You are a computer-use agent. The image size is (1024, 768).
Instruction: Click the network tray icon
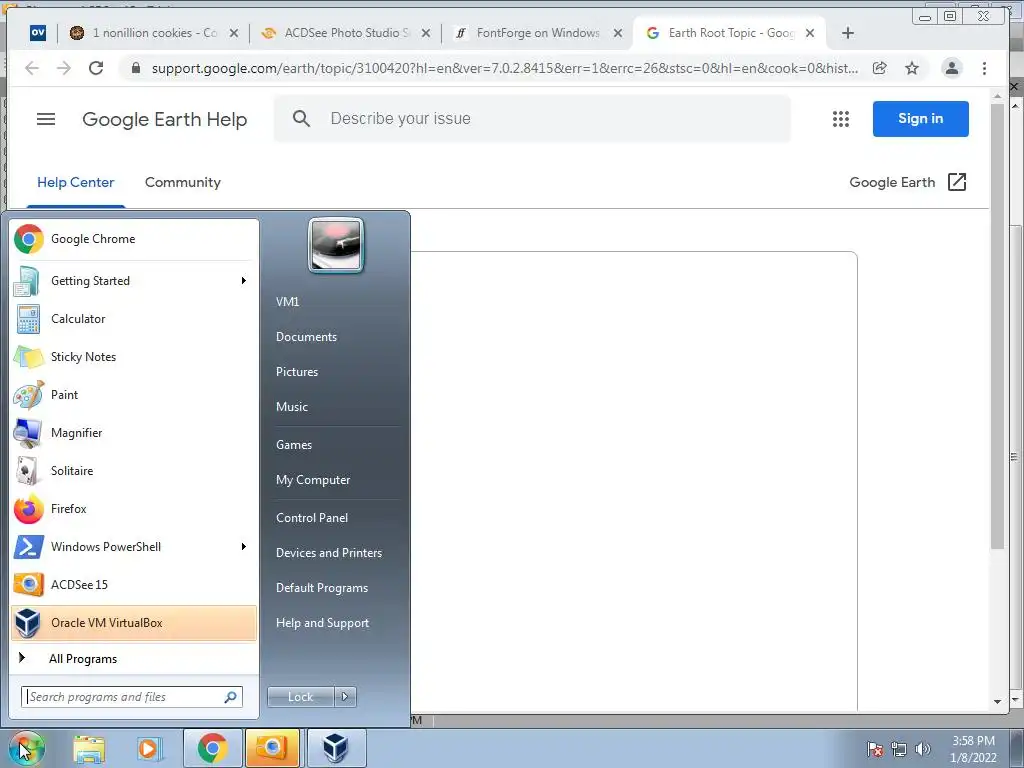pos(899,749)
